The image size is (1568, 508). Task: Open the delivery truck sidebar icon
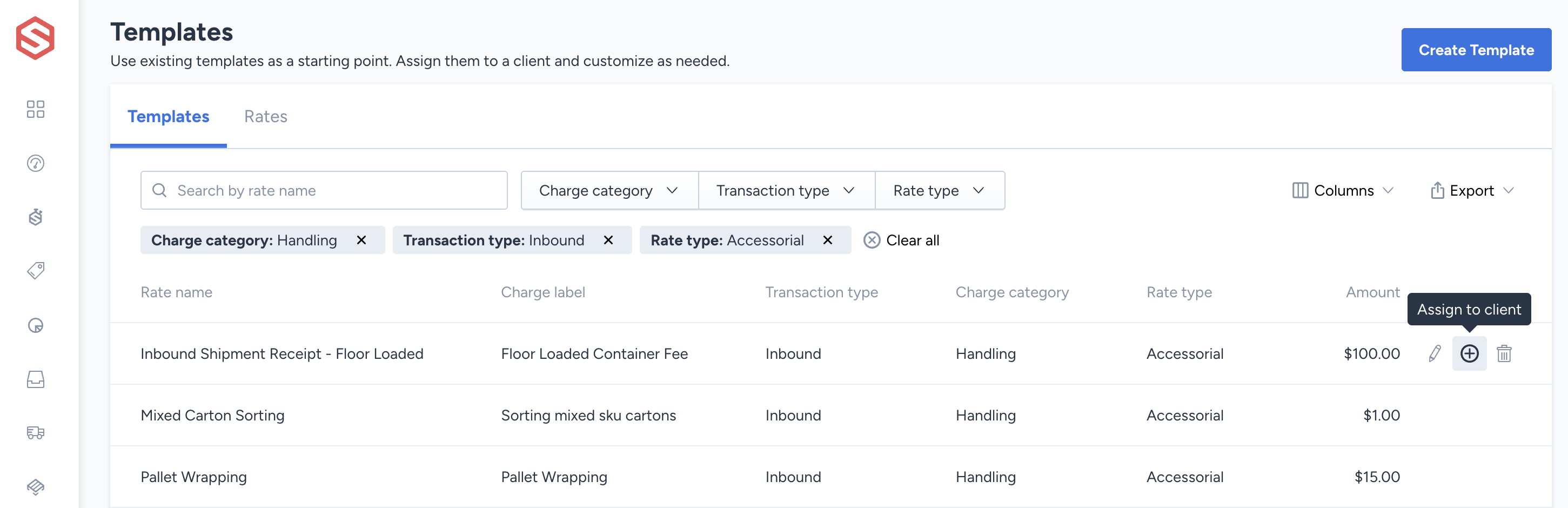[35, 432]
